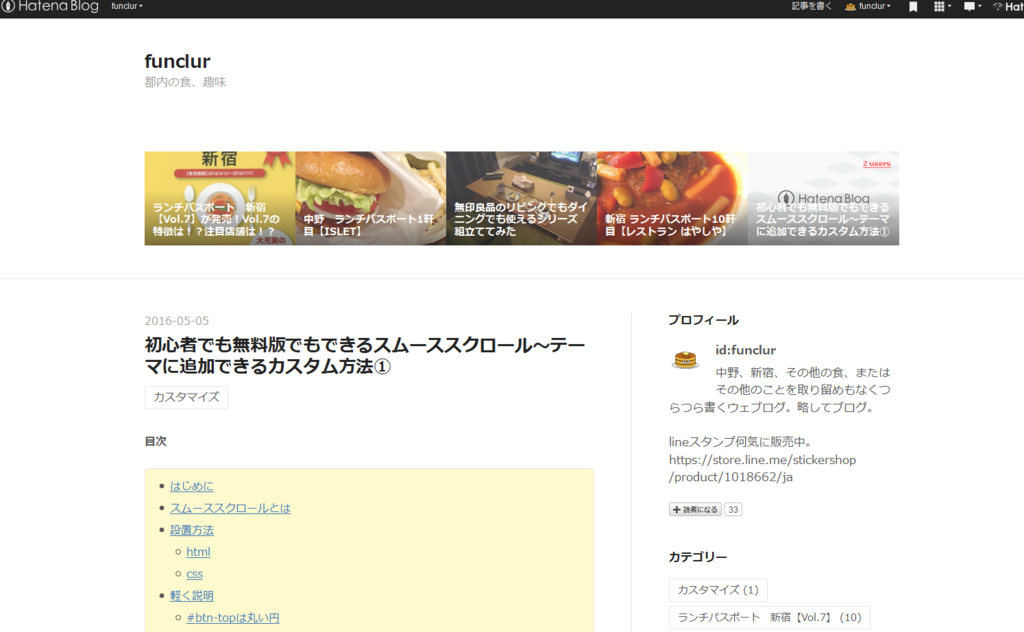Jump to html subsection

tap(198, 552)
